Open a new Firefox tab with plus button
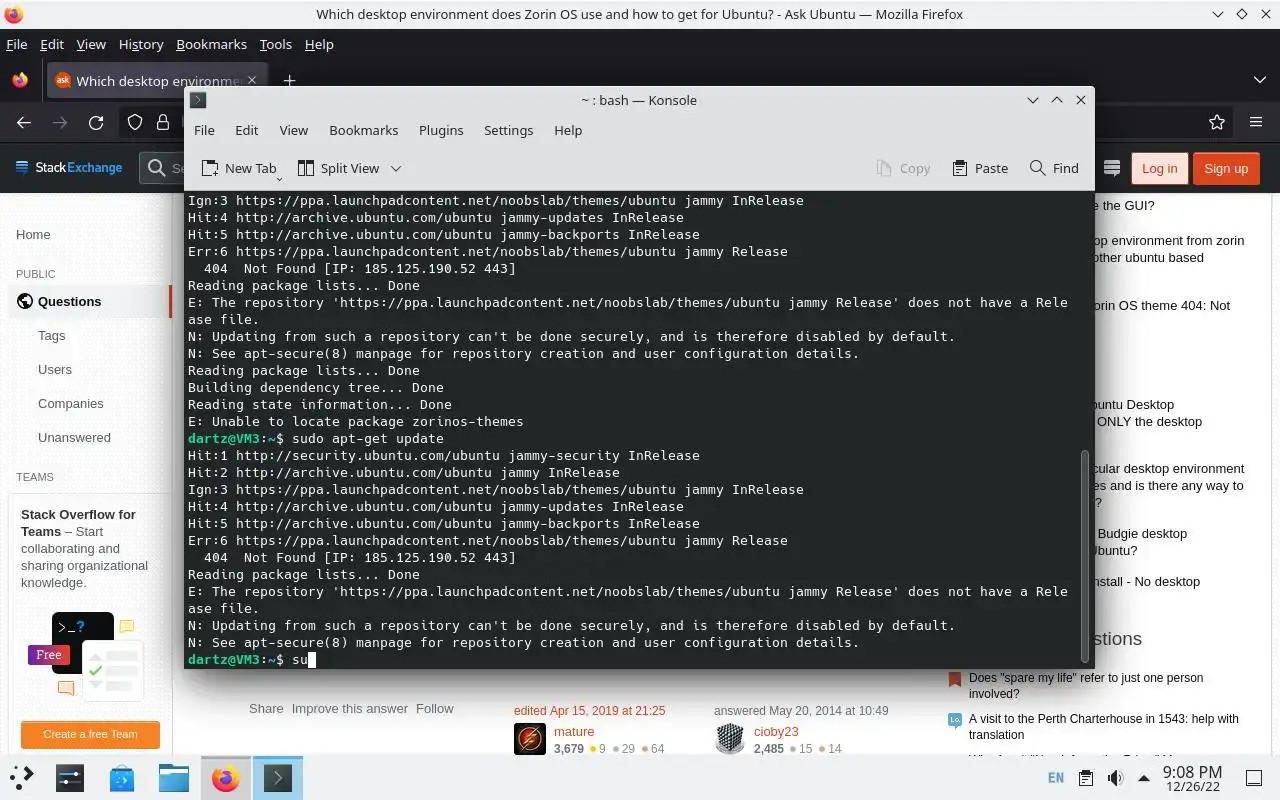 (x=289, y=81)
